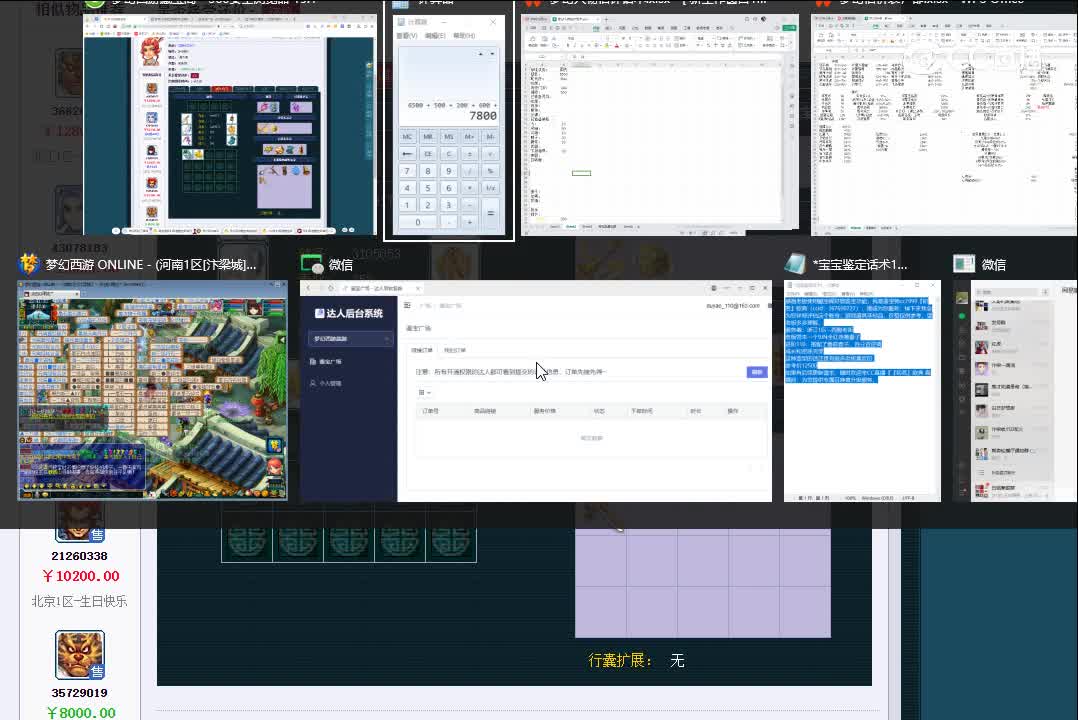Image resolution: width=1078 pixels, height=720 pixels.
Task: Click the WeChat icon above the chat list preview
Action: pyautogui.click(x=964, y=264)
